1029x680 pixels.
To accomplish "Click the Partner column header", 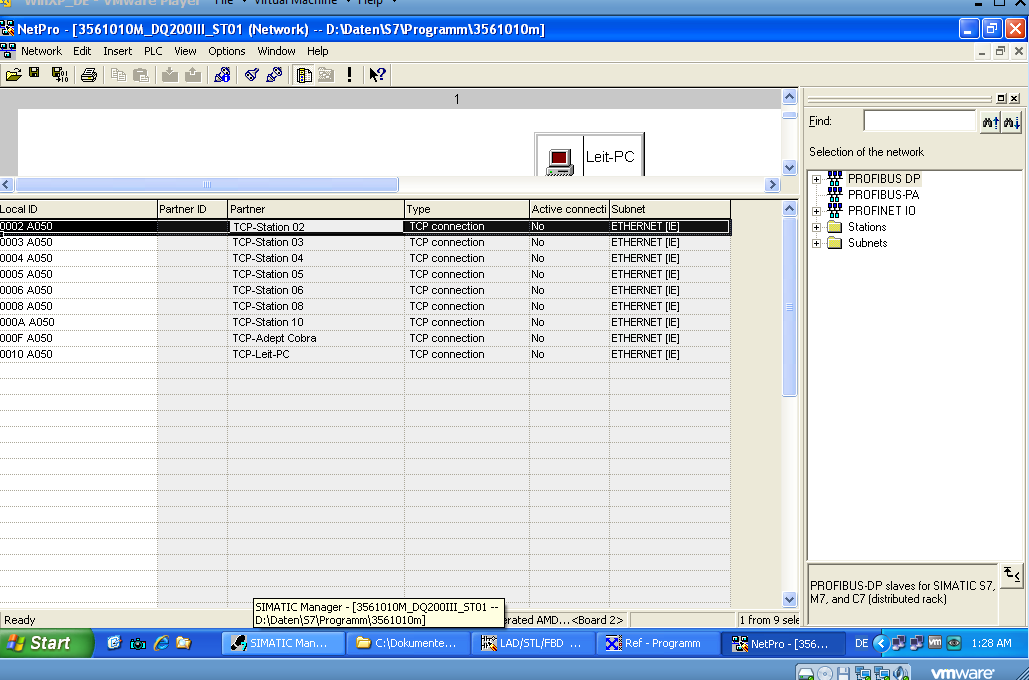I will point(316,209).
